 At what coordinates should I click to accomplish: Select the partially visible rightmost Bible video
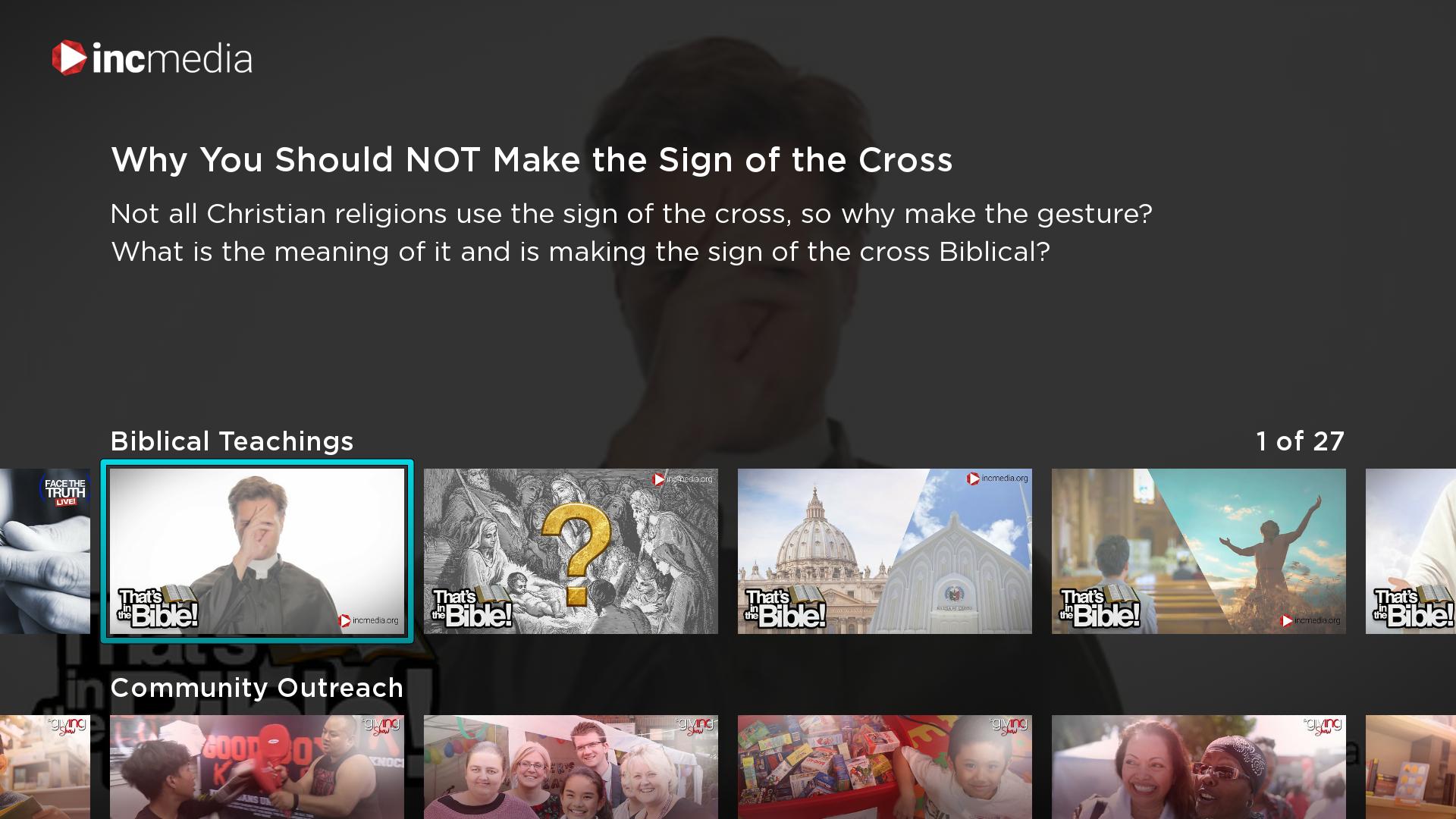tap(1410, 551)
